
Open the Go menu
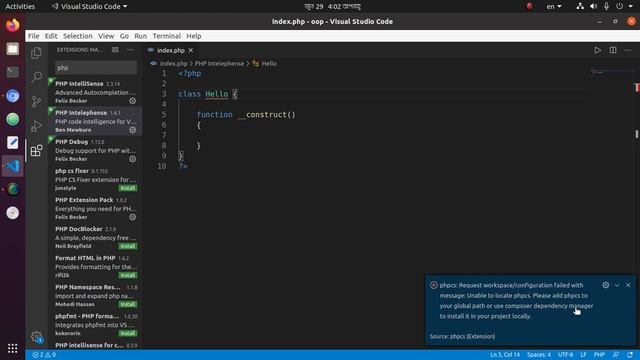[x=124, y=36]
